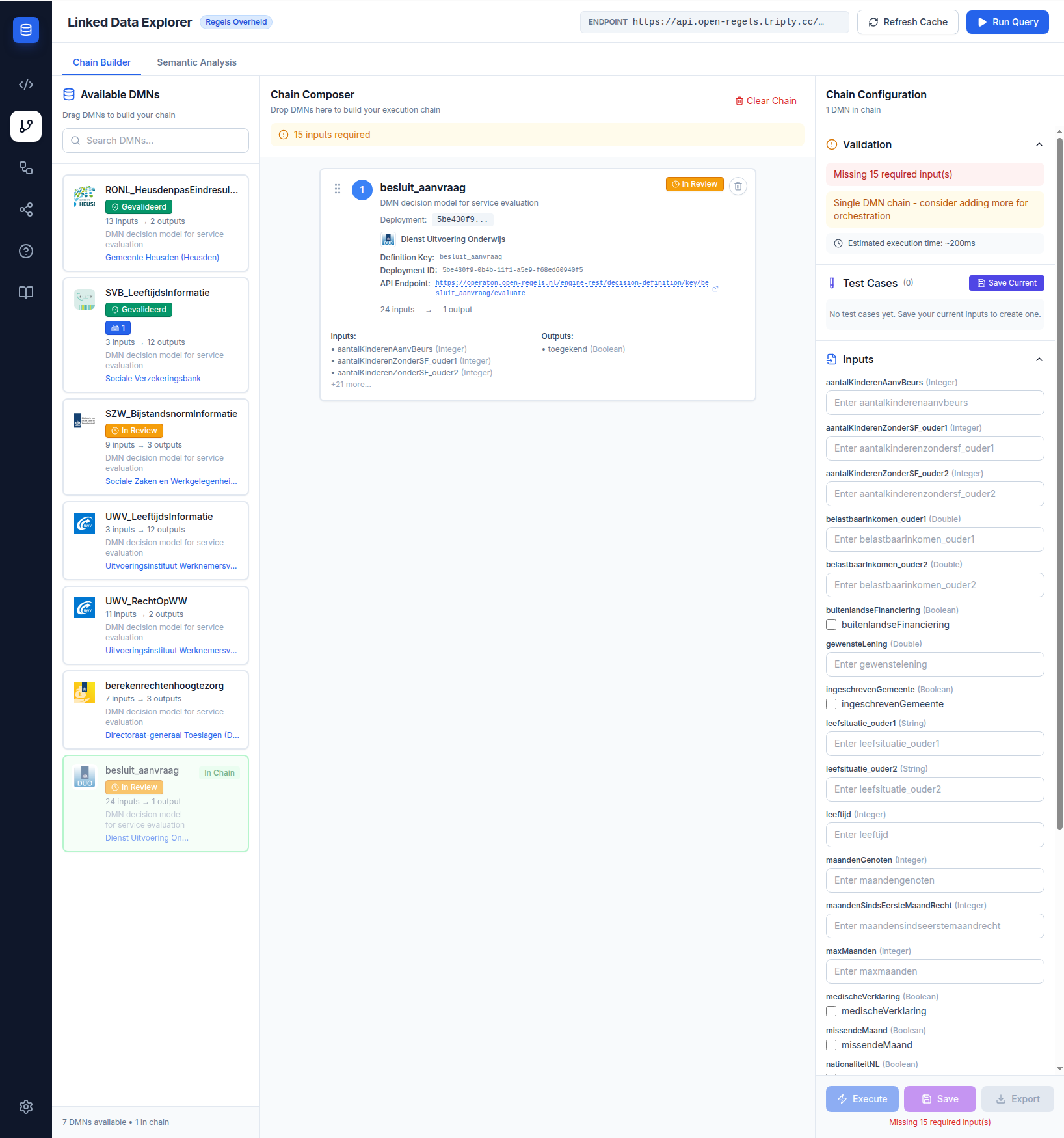Click the In Review badge on chain card

(x=695, y=184)
